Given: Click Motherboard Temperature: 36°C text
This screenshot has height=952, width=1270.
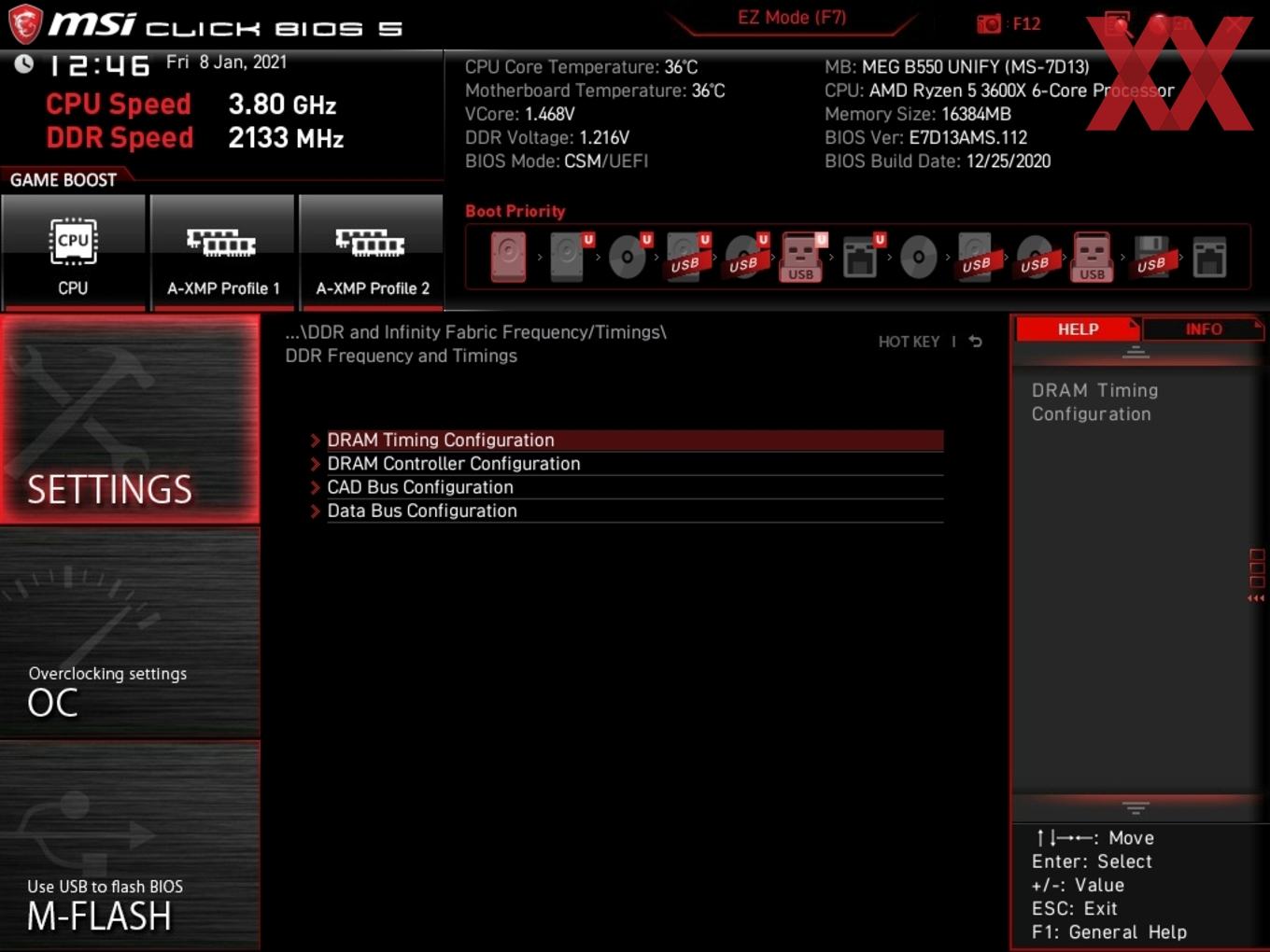Looking at the screenshot, I should point(595,91).
